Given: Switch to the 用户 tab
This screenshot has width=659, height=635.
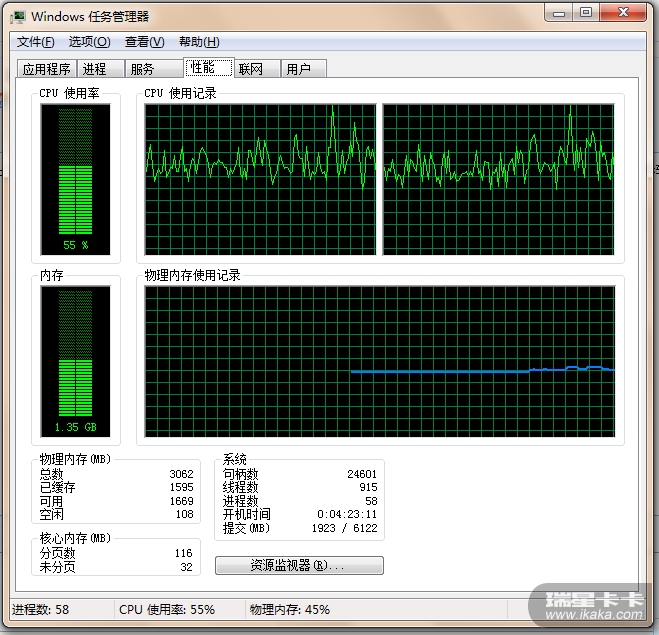Looking at the screenshot, I should [x=303, y=69].
